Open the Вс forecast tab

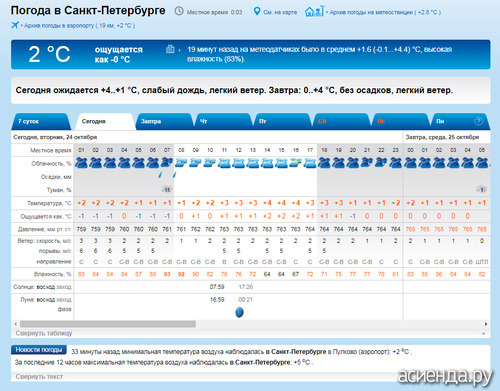click(400, 121)
